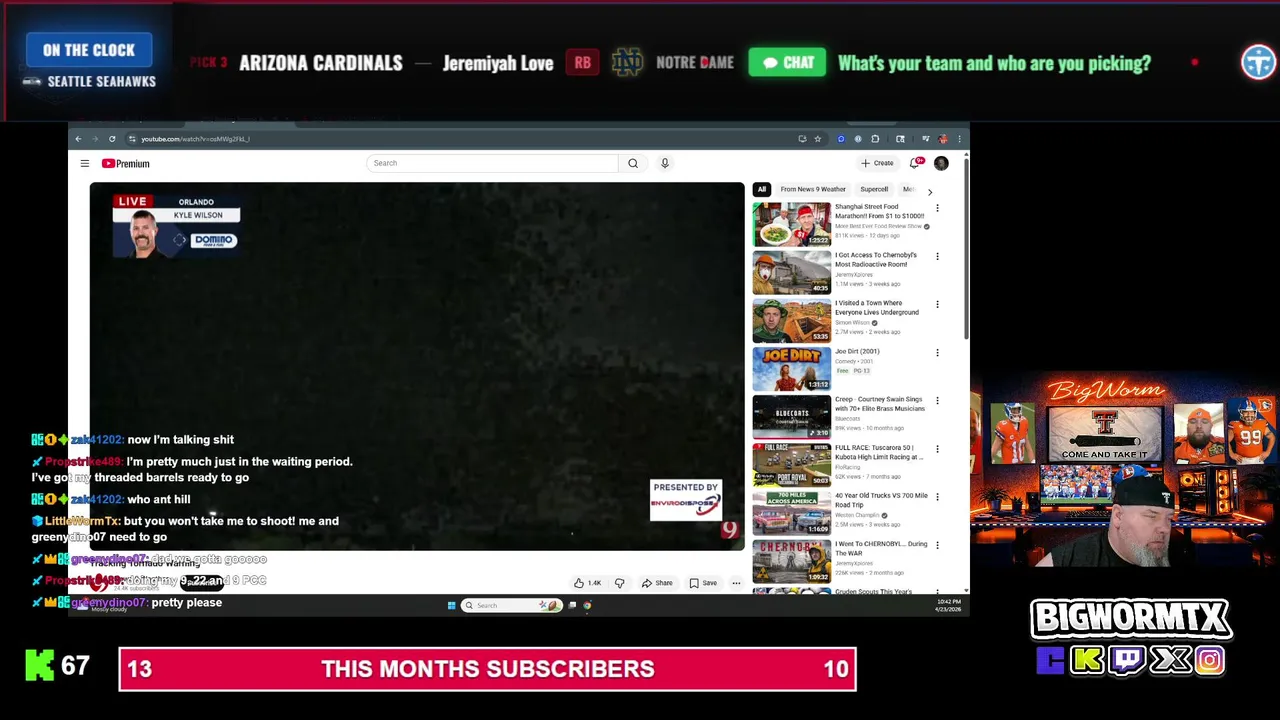1280x720 pixels.
Task: Reload the YouTube page
Action: point(112,139)
